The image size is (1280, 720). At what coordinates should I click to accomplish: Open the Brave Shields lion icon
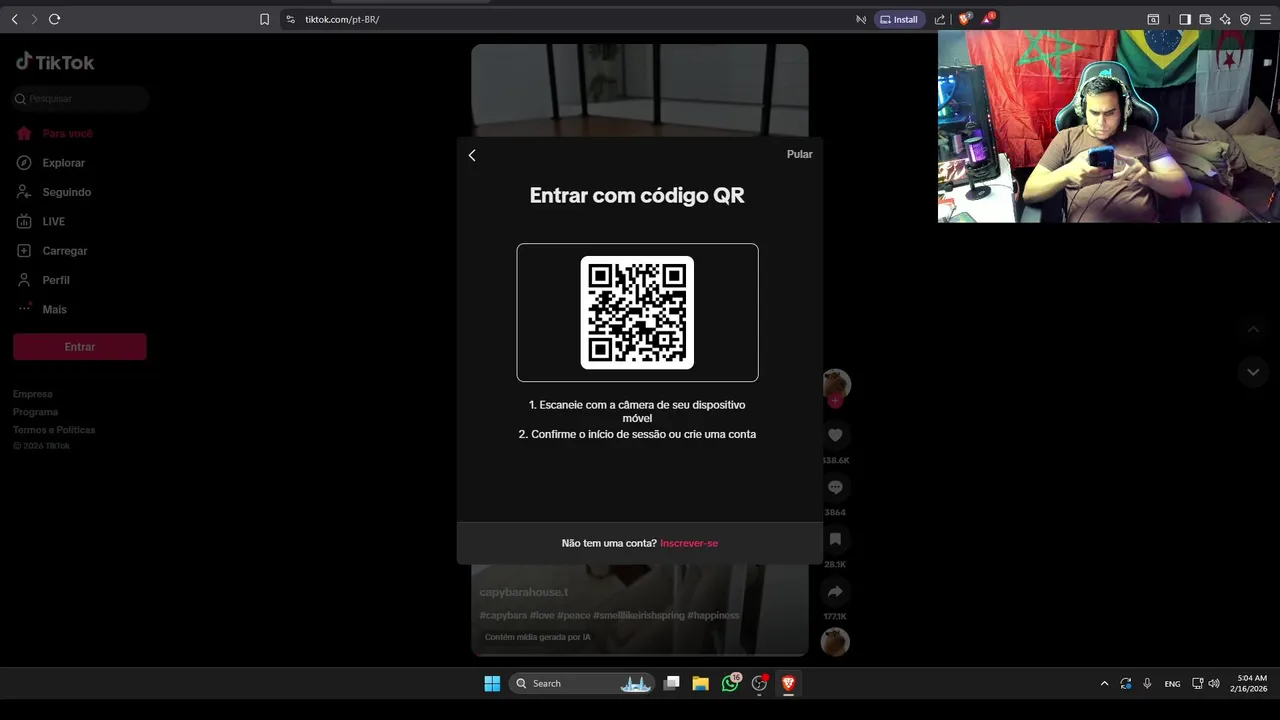click(x=964, y=19)
